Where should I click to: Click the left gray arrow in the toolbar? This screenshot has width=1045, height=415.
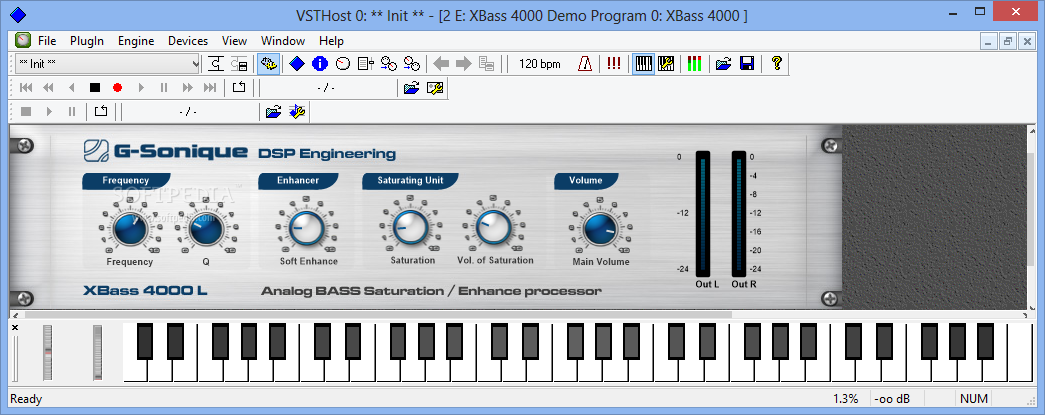pos(441,64)
